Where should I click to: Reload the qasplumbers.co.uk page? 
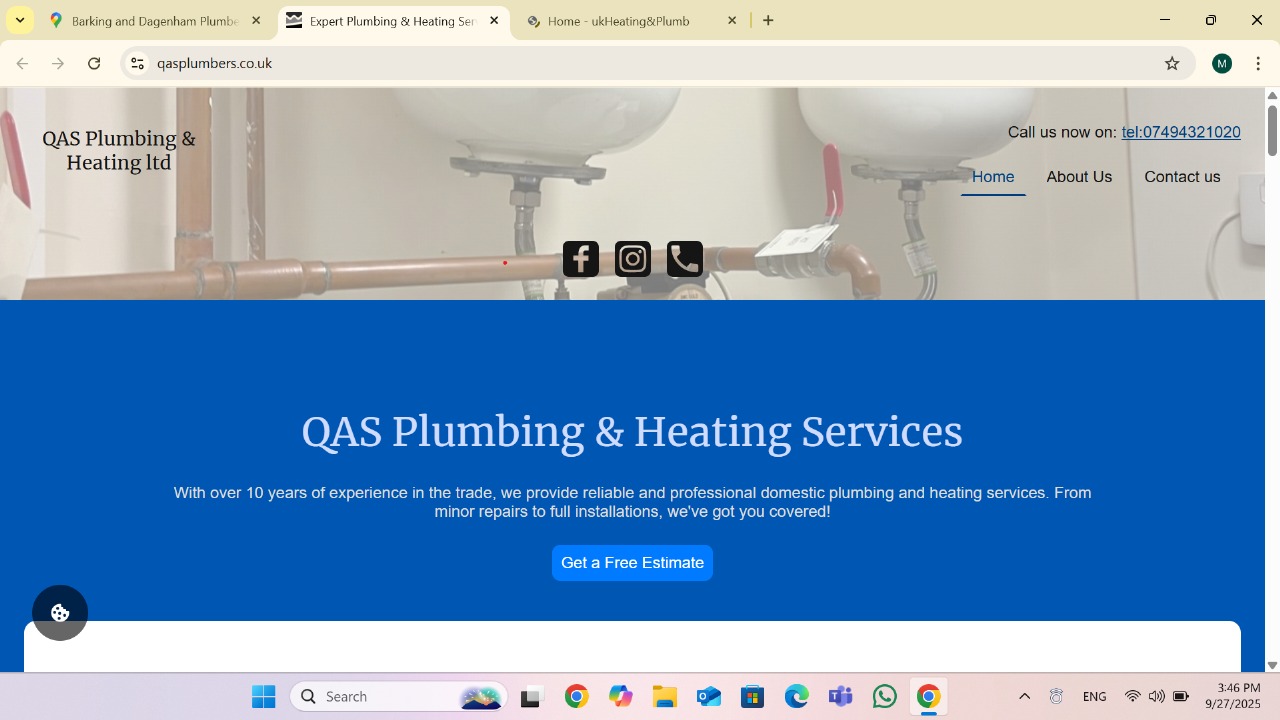pyautogui.click(x=94, y=63)
